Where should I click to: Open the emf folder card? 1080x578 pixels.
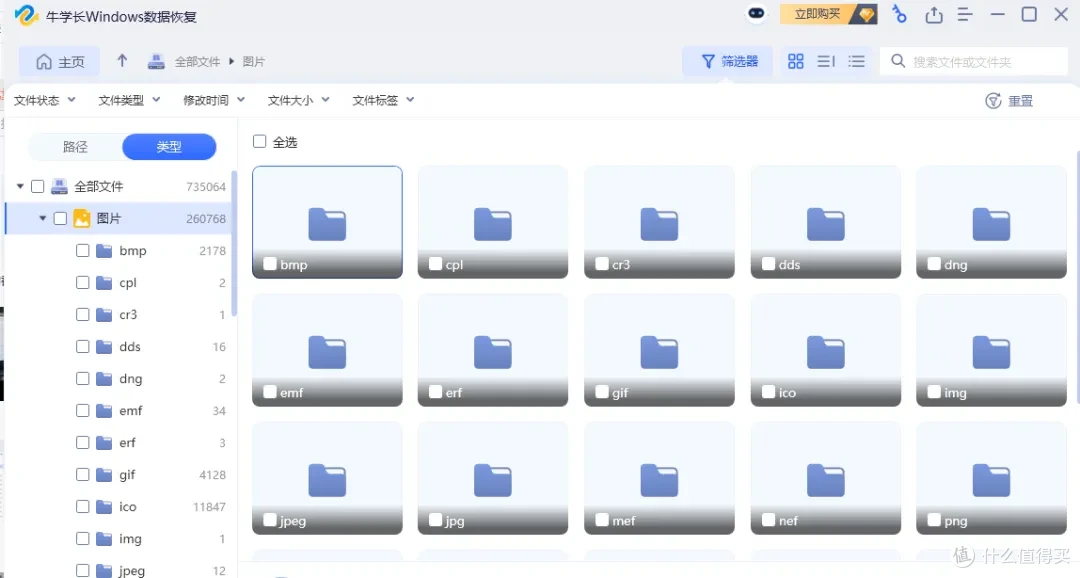click(x=327, y=350)
